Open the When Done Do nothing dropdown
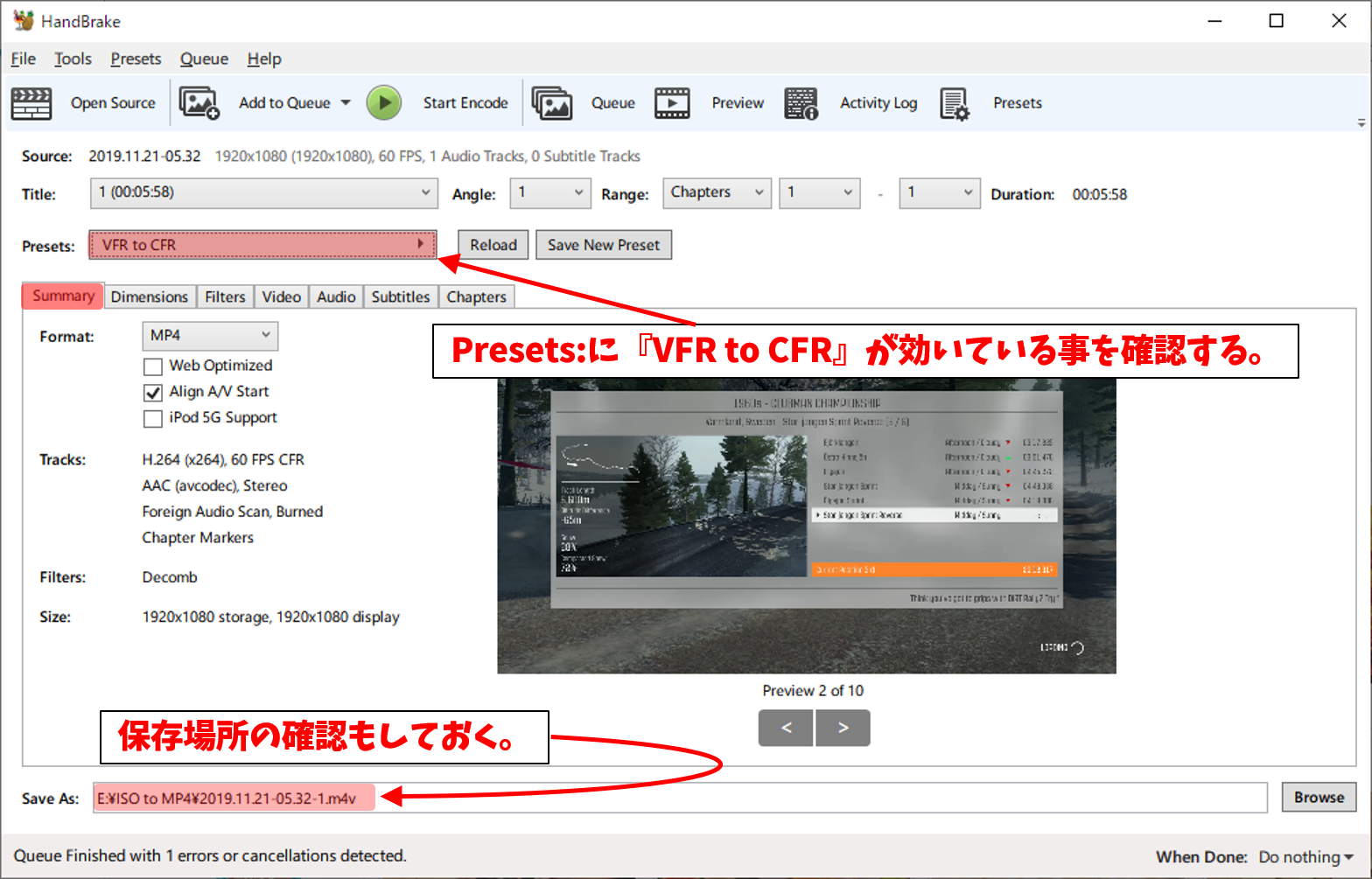Viewport: 1372px width, 879px height. [1305, 857]
